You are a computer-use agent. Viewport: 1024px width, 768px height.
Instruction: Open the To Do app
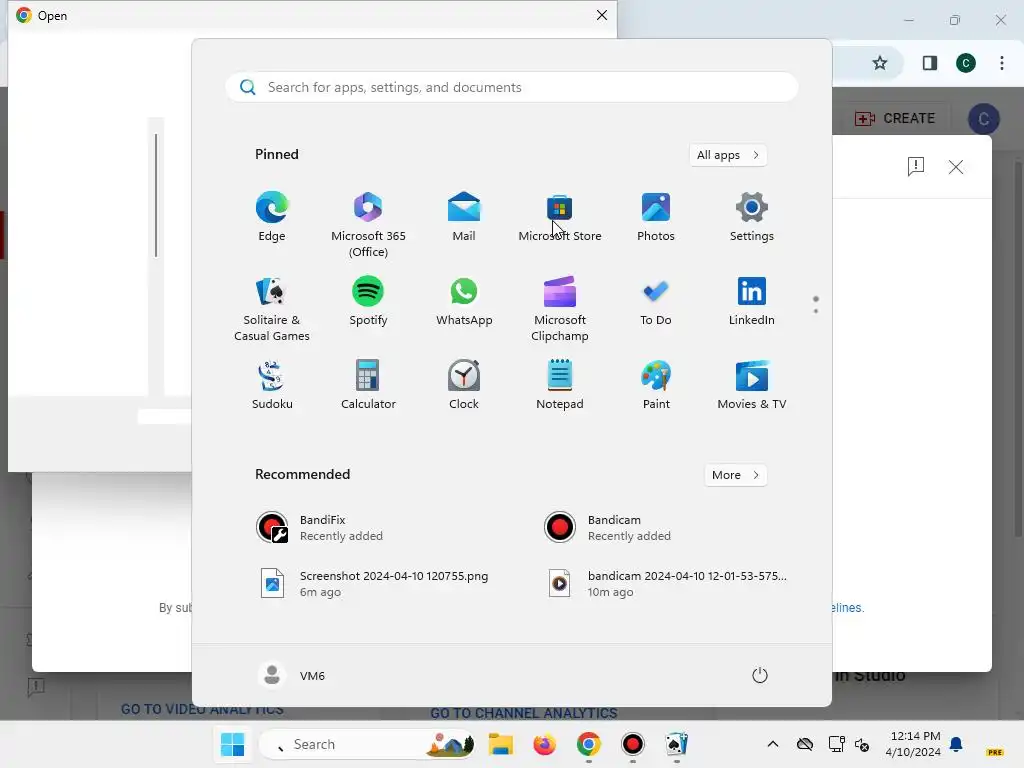tap(656, 301)
